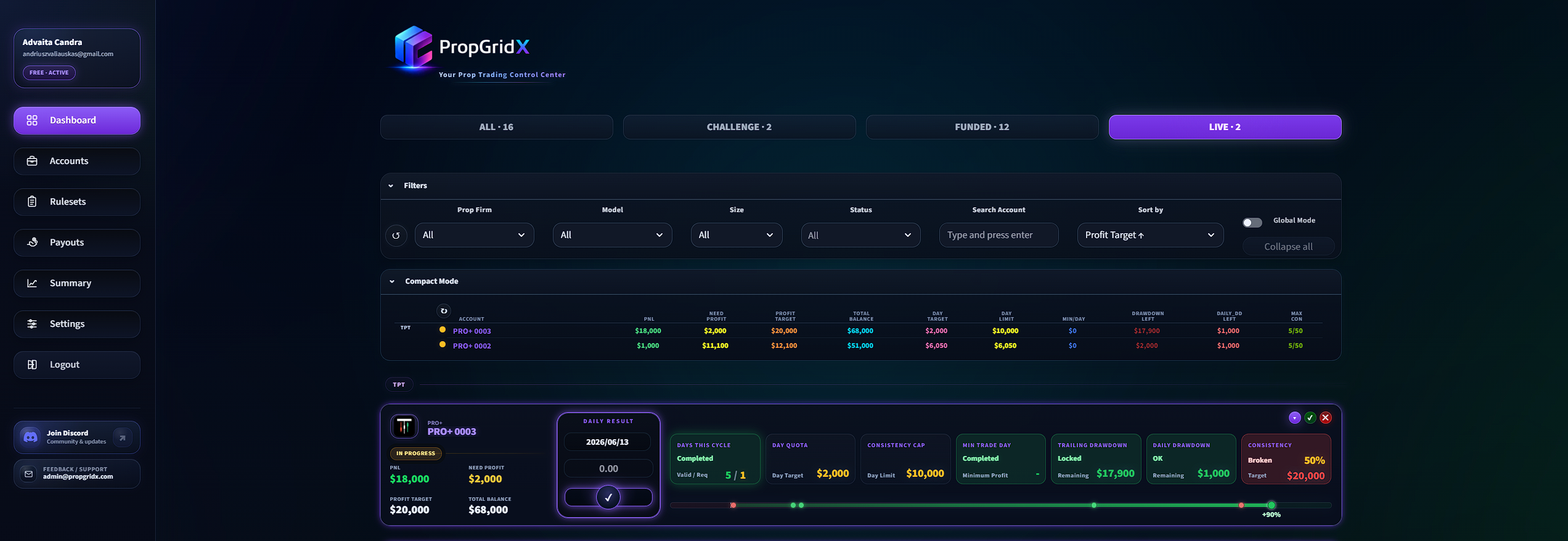The height and width of the screenshot is (541, 1568).
Task: Click the $51,000 Total Balance cell
Action: [860, 346]
